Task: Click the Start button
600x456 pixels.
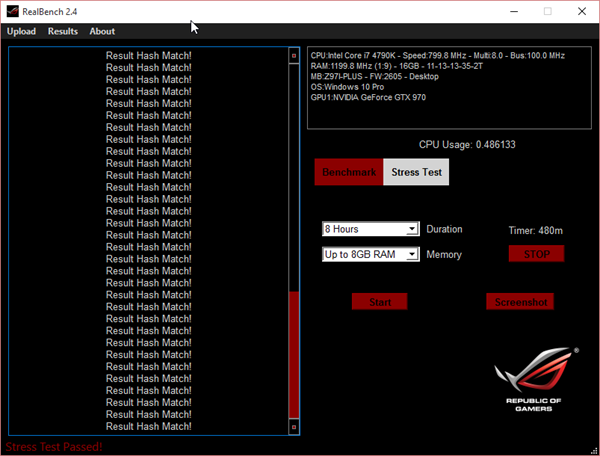Action: click(380, 302)
